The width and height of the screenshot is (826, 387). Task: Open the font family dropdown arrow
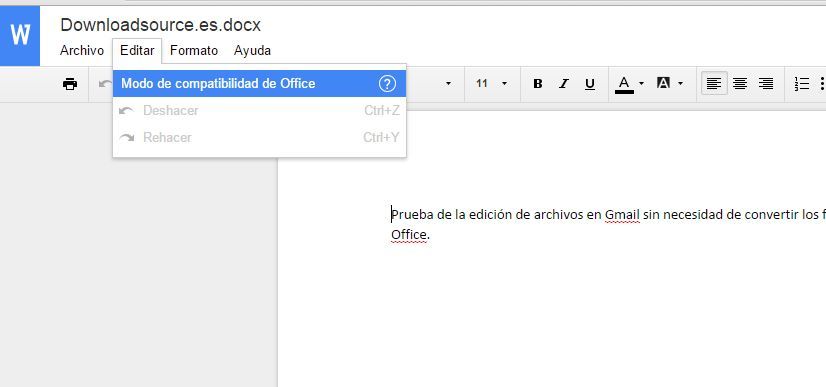click(448, 84)
